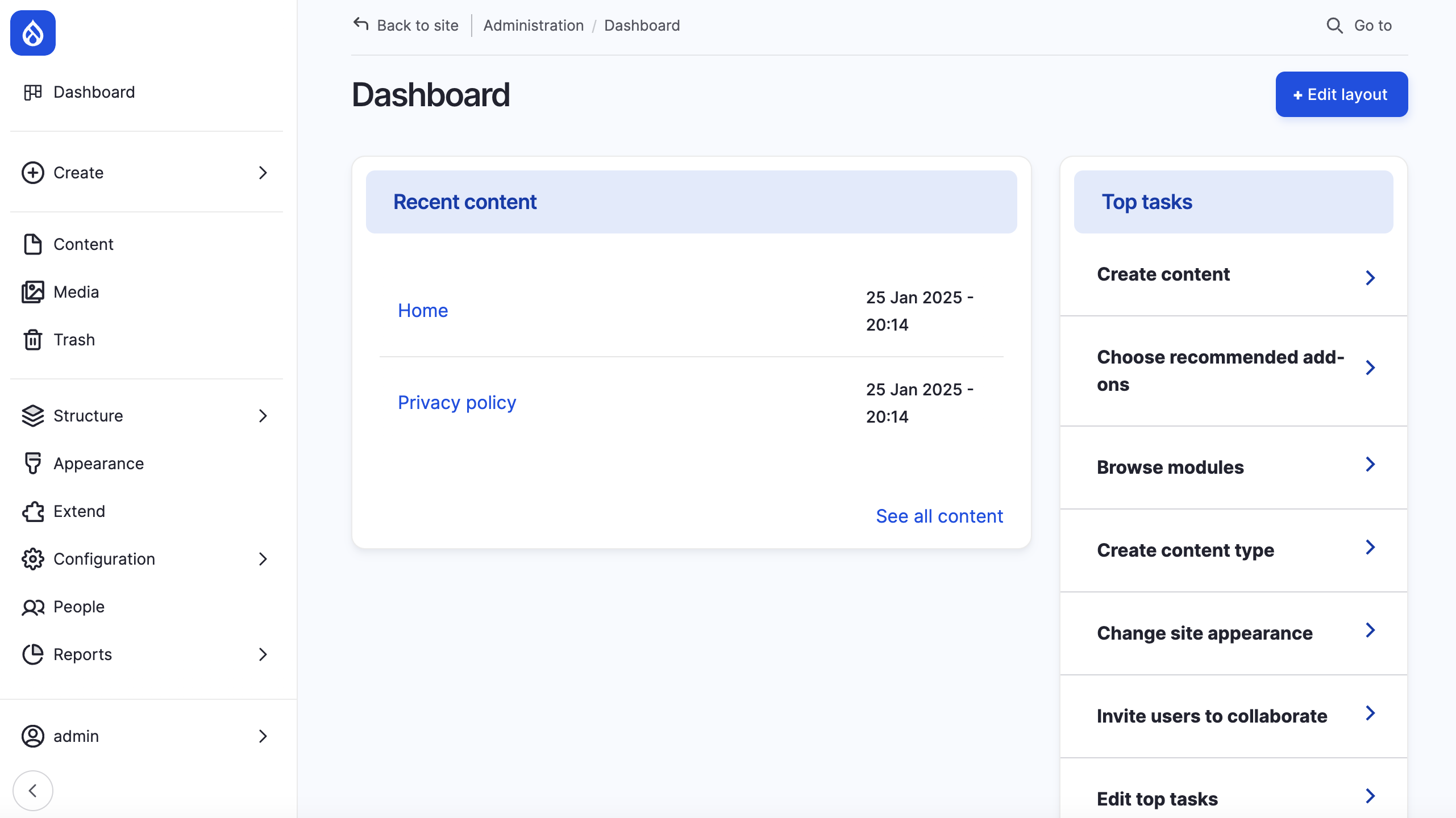Open the Trash menu item

pyautogui.click(x=147, y=340)
